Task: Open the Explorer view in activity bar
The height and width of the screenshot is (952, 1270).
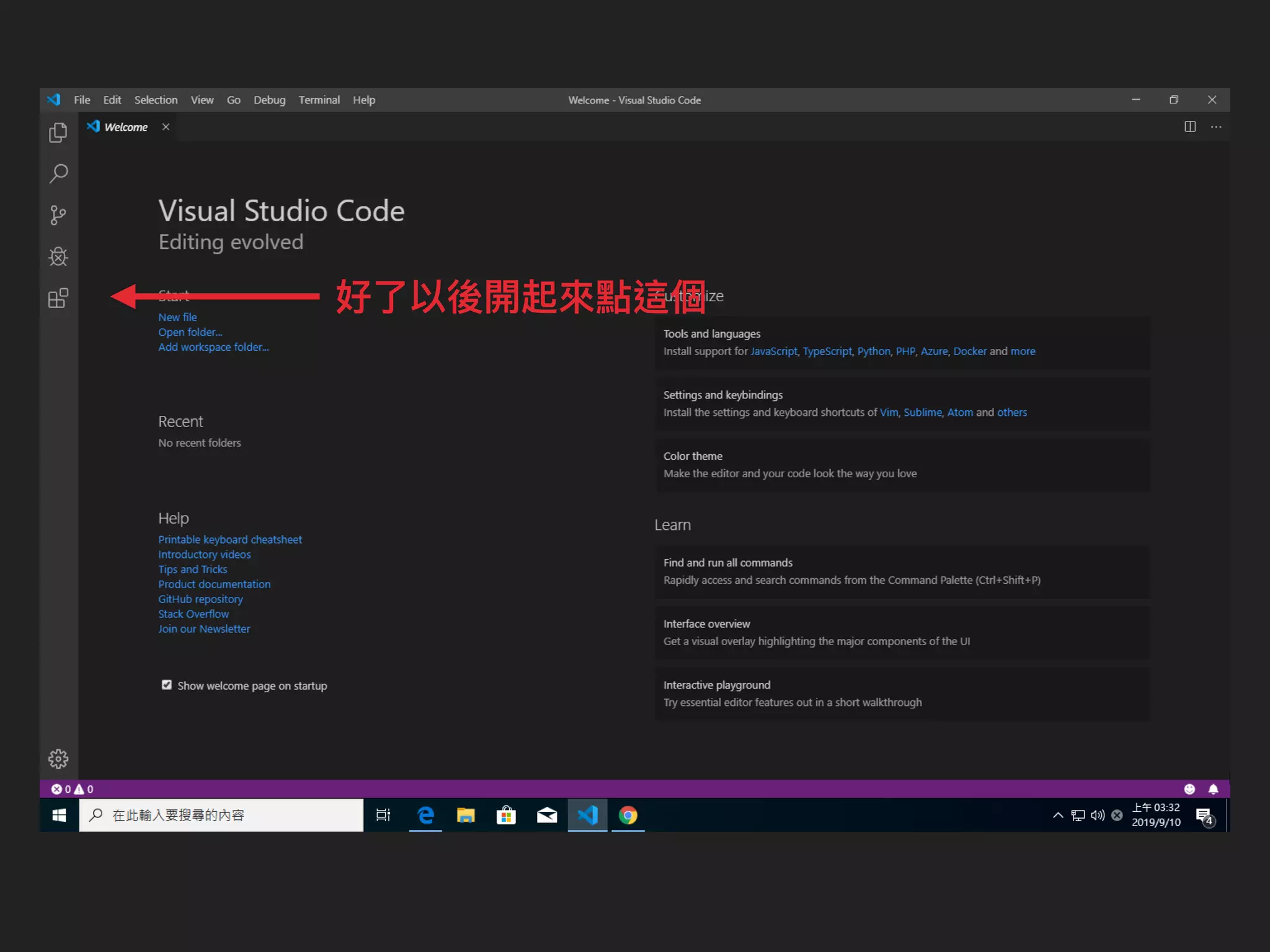Action: click(x=58, y=132)
